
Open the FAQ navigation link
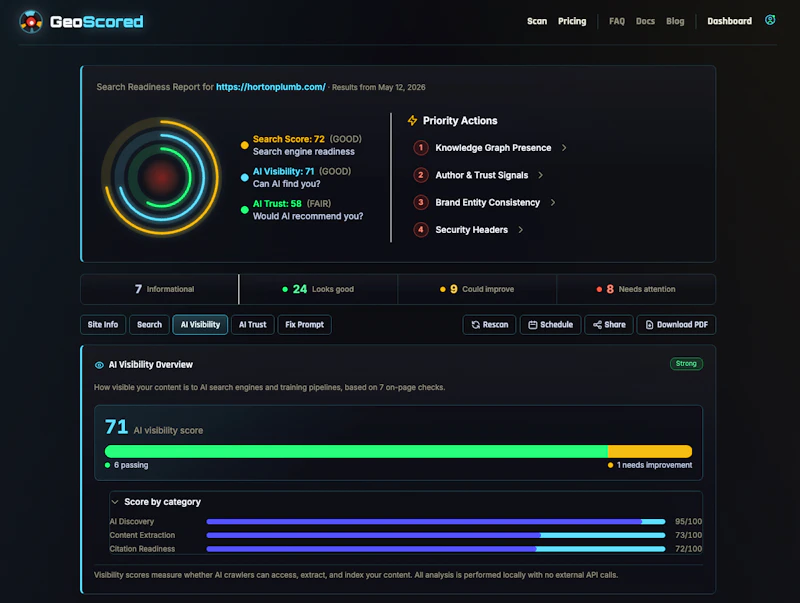[616, 21]
